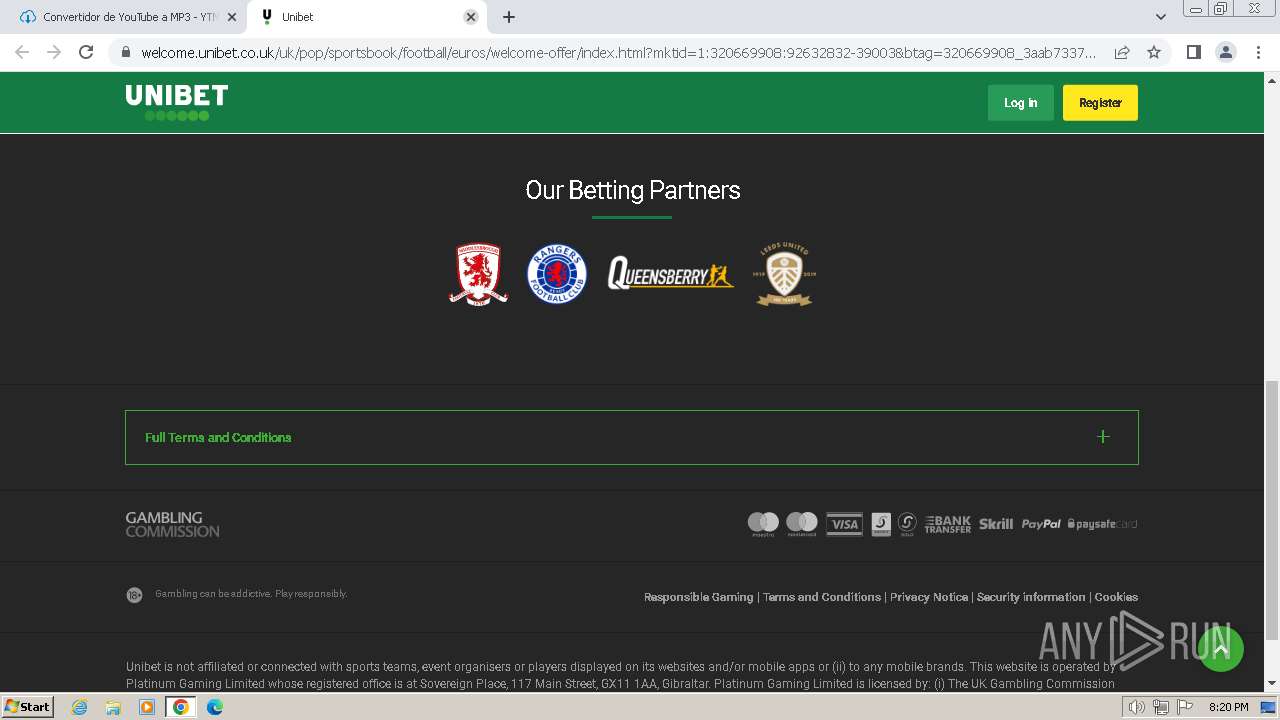Viewport: 1280px width, 720px height.
Task: Click the Mastercard payment icon
Action: click(x=802, y=524)
